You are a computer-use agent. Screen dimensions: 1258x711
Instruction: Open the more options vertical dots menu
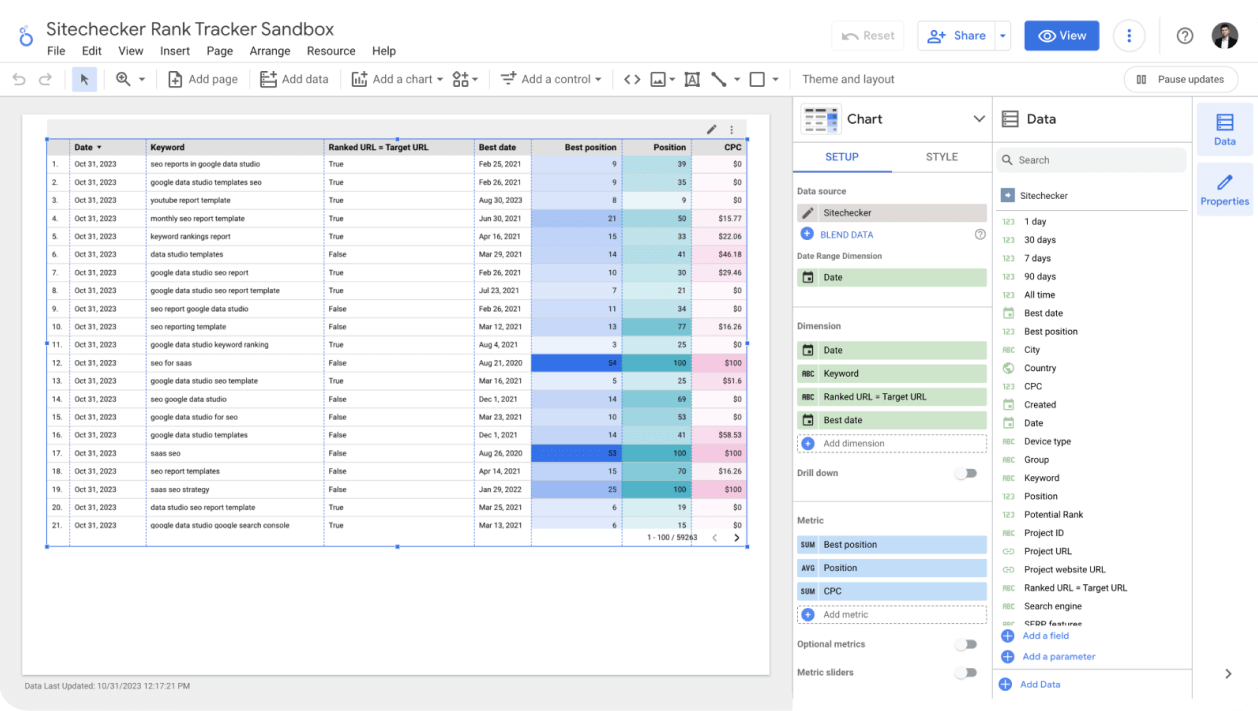coord(1129,36)
